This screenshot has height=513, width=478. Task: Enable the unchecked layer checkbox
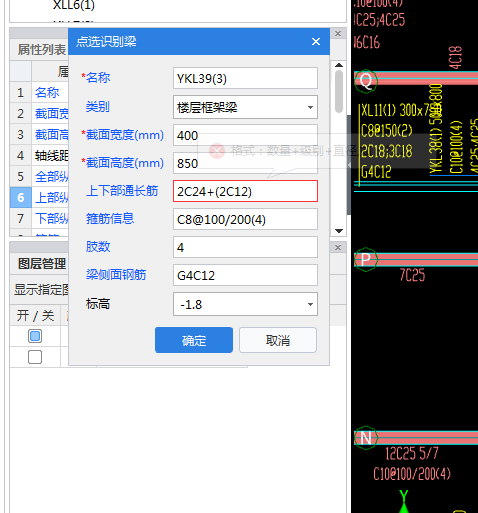point(35,357)
